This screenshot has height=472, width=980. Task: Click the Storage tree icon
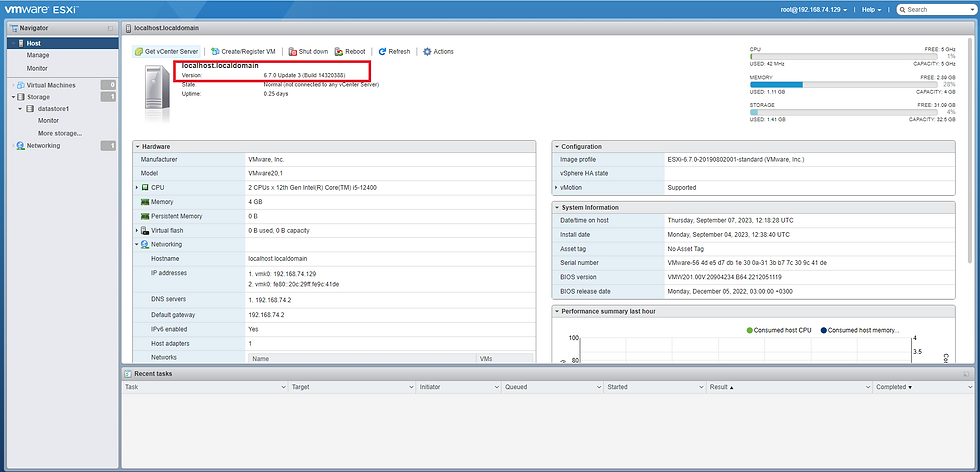21,97
